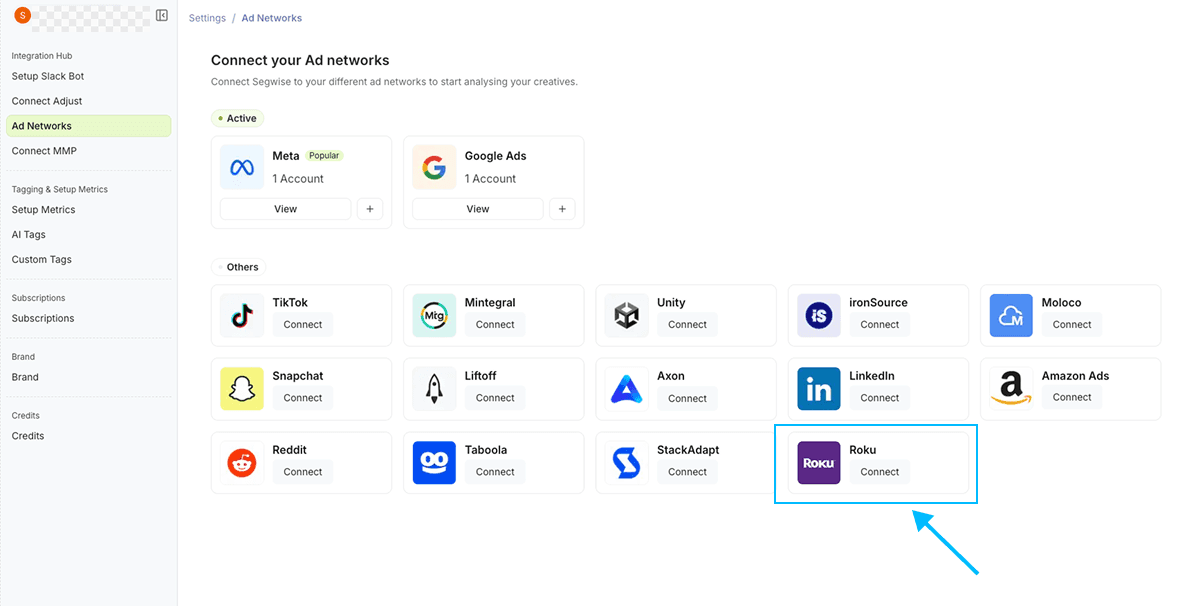The image size is (1198, 610).
Task: Open Setup Slack Bot in sidebar
Action: point(48,76)
